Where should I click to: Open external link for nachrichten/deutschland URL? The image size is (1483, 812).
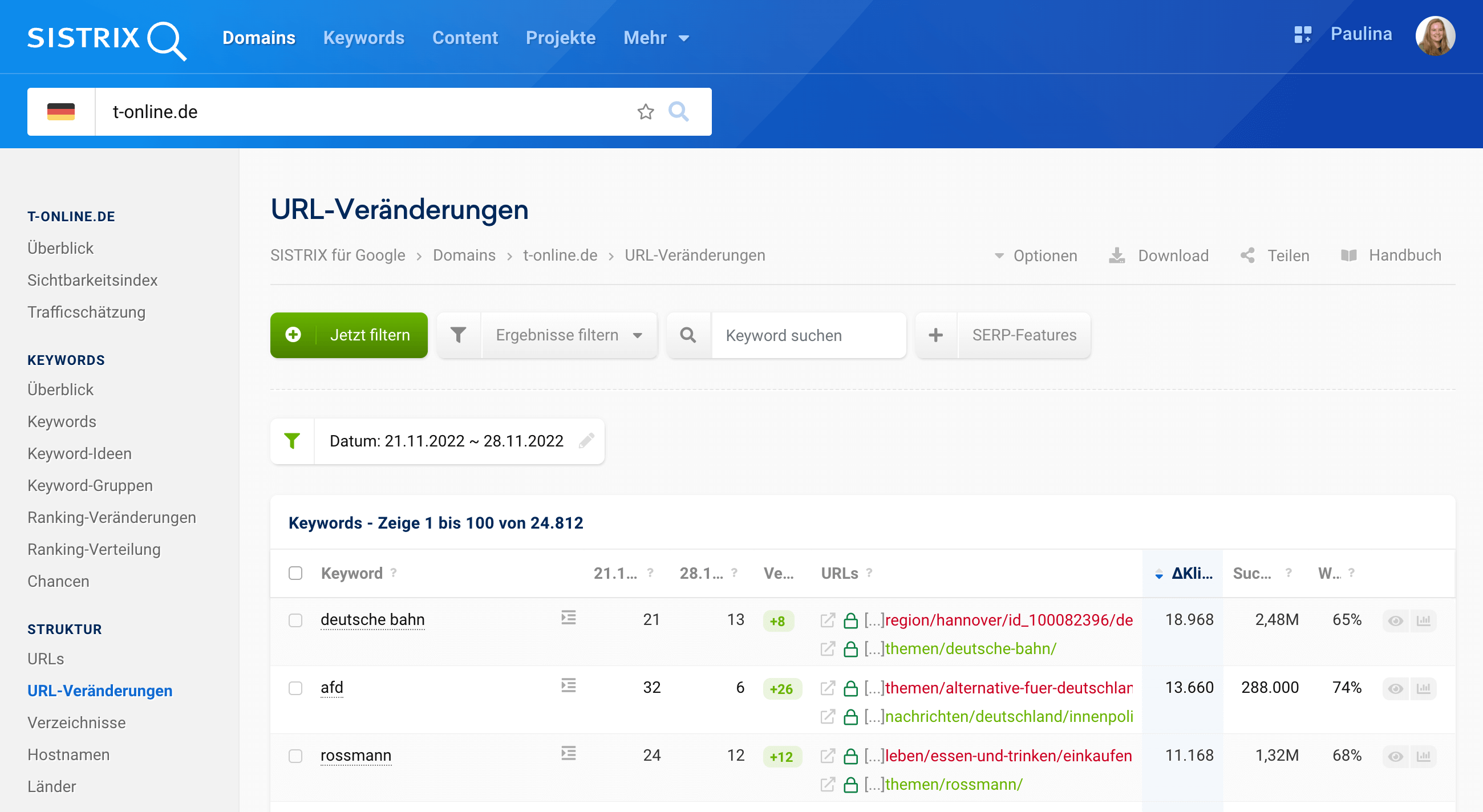(827, 717)
